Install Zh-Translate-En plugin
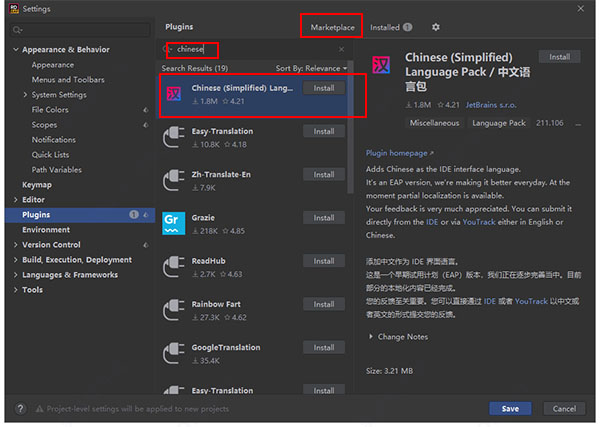This screenshot has width=600, height=427. 324,174
